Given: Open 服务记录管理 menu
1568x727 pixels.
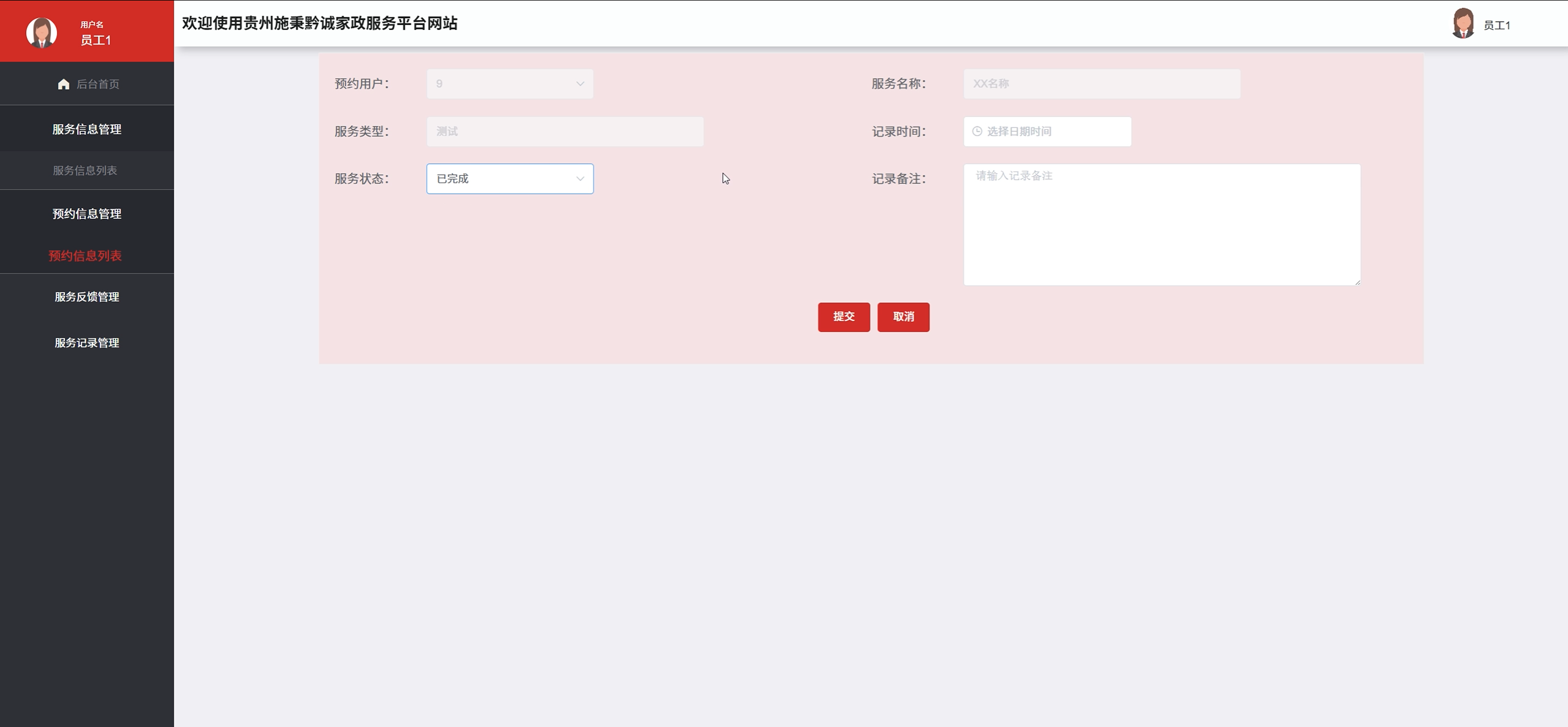Looking at the screenshot, I should coord(87,343).
